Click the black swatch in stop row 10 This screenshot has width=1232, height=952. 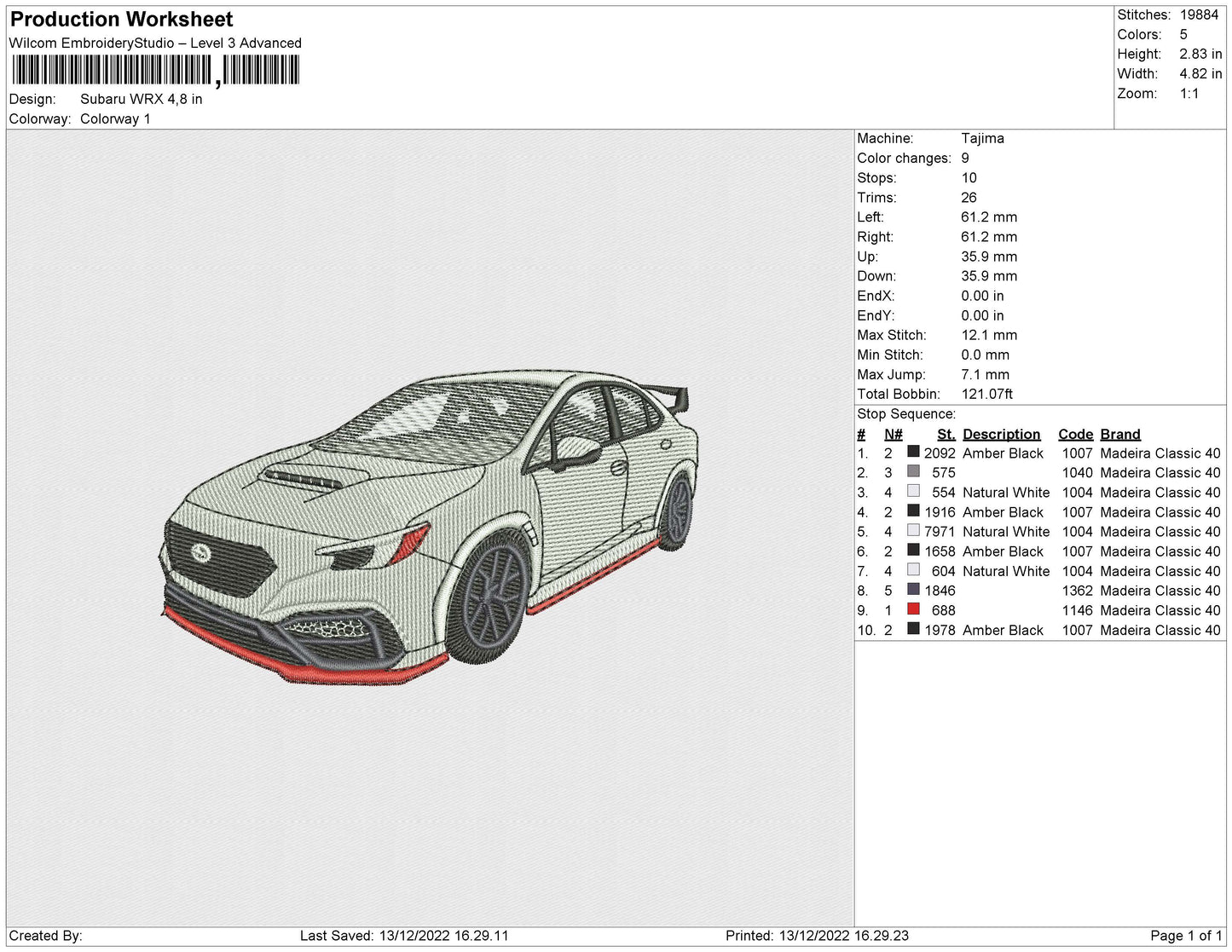(x=913, y=628)
